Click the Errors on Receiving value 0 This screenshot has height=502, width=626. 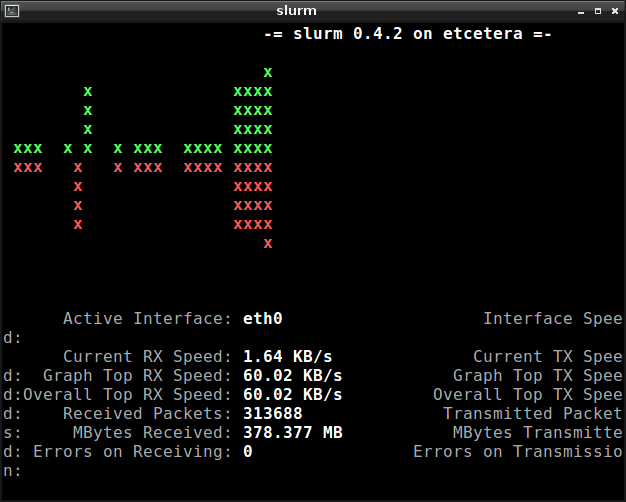pyautogui.click(x=248, y=452)
